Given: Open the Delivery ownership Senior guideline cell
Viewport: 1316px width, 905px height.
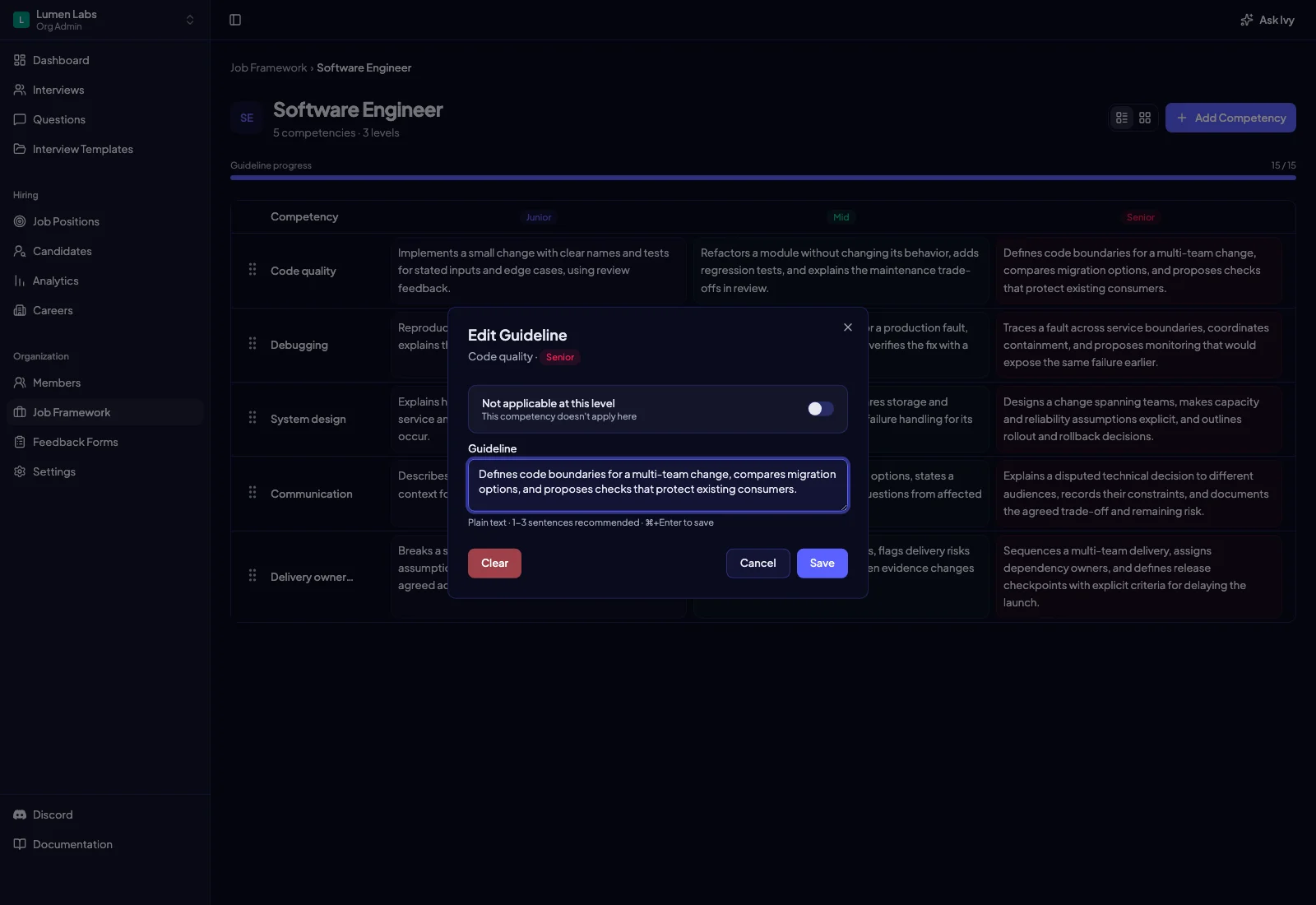Looking at the screenshot, I should (1139, 577).
